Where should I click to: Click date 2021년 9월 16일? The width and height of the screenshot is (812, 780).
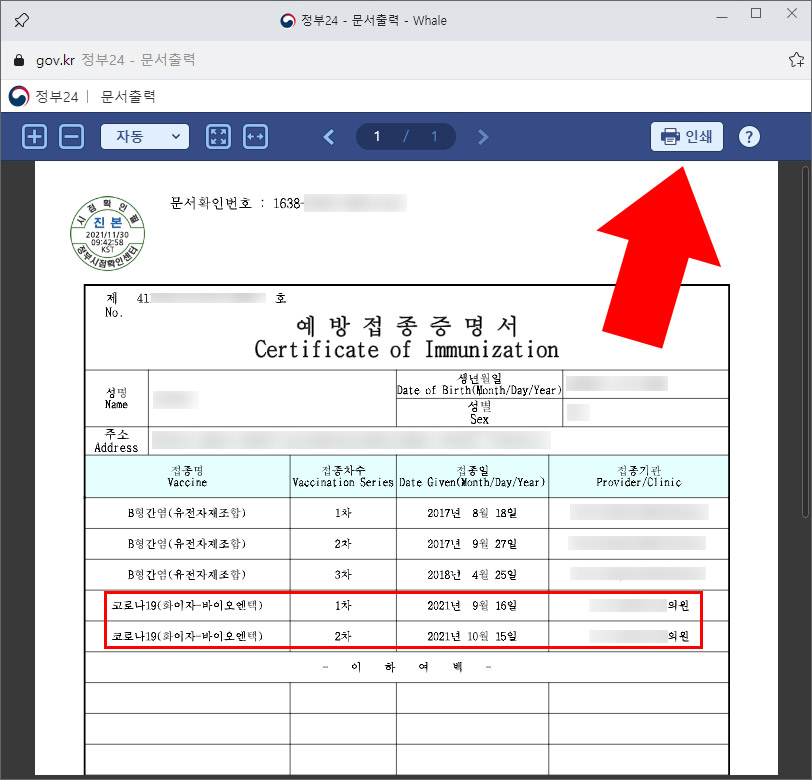[472, 605]
